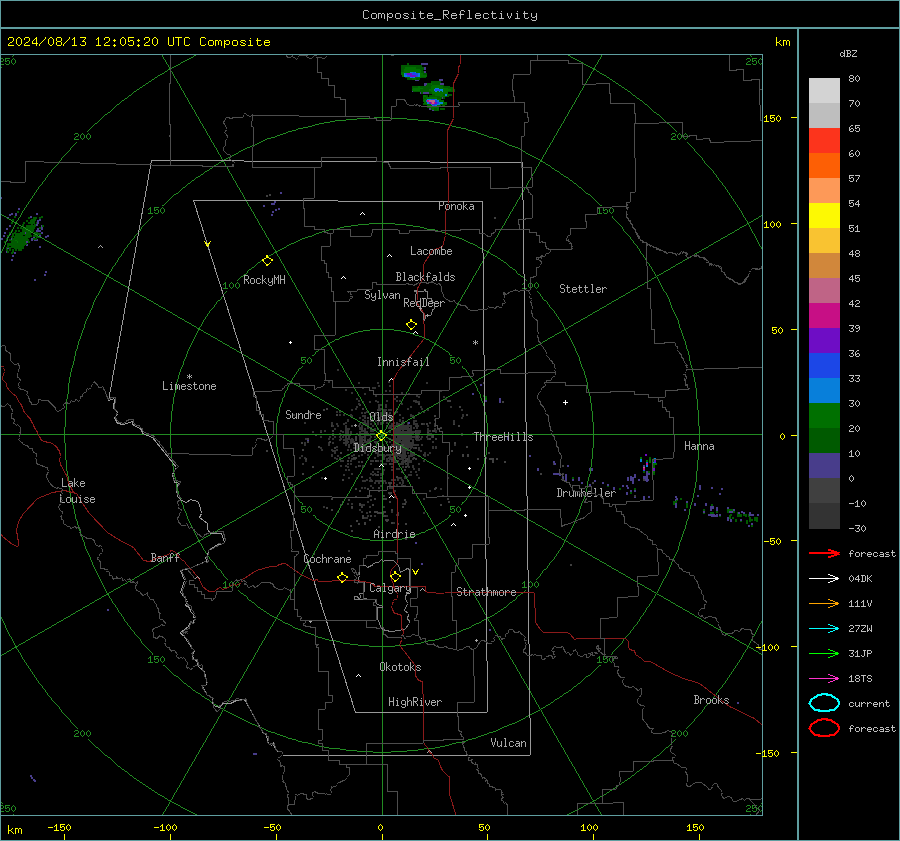Click the RedDeer city label
This screenshot has width=900, height=841.
[x=424, y=303]
